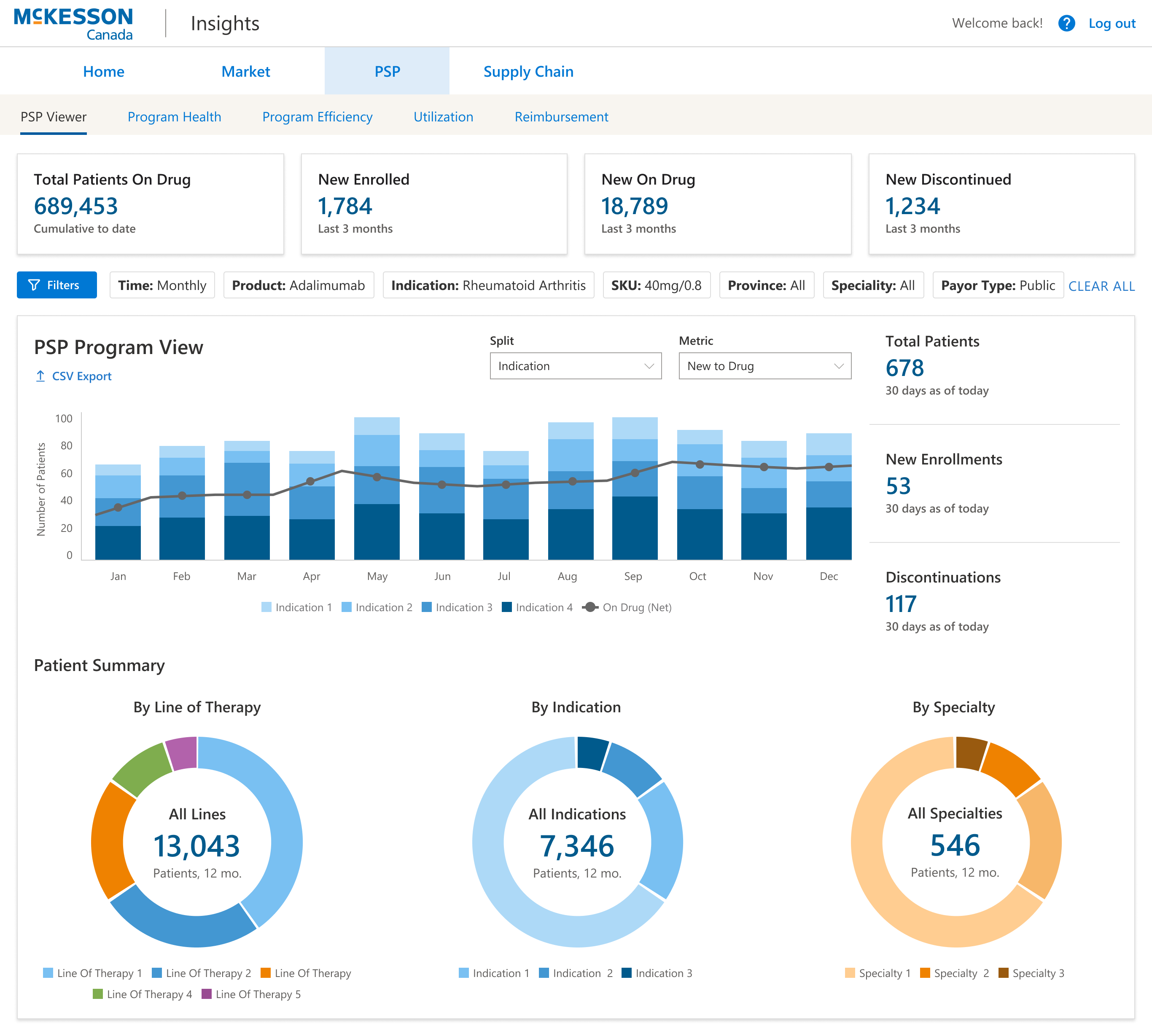Image resolution: width=1152 pixels, height=1036 pixels.
Task: Click the help question mark icon
Action: click(x=1066, y=23)
